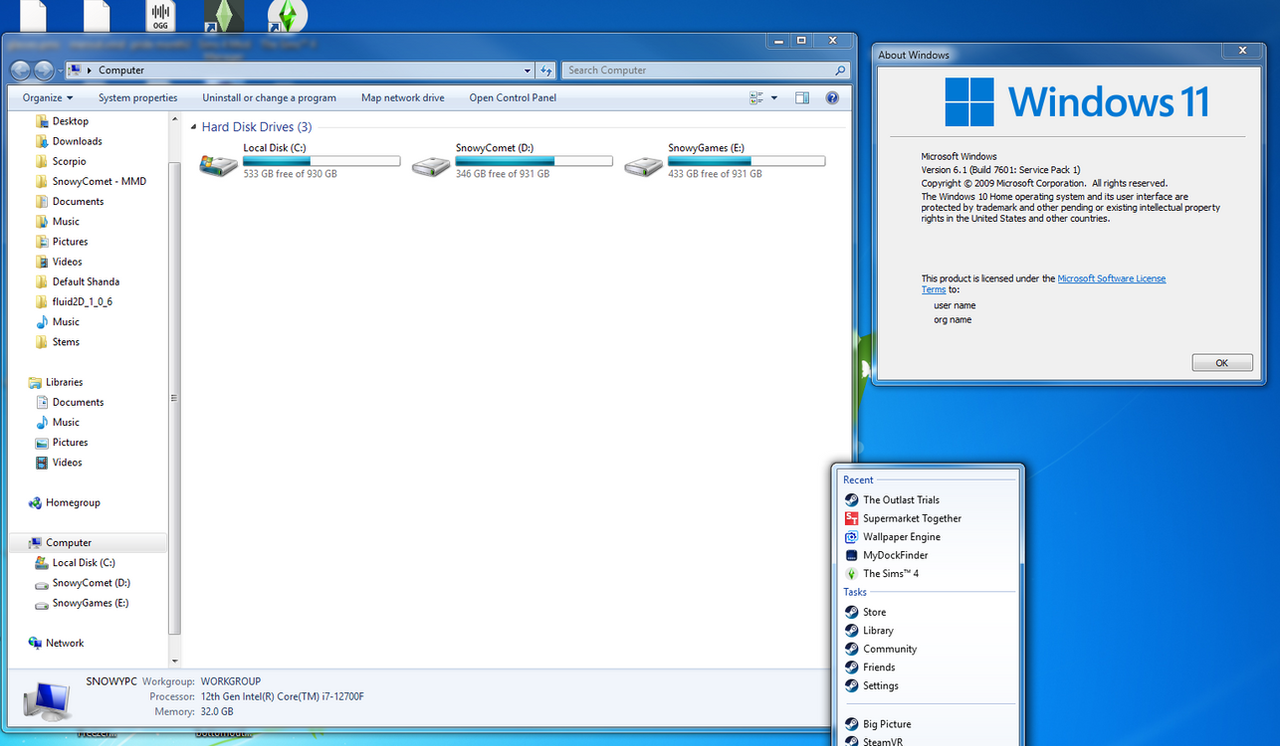Collapse Hard Disk Drives group
This screenshot has width=1280, height=746.
click(x=193, y=127)
